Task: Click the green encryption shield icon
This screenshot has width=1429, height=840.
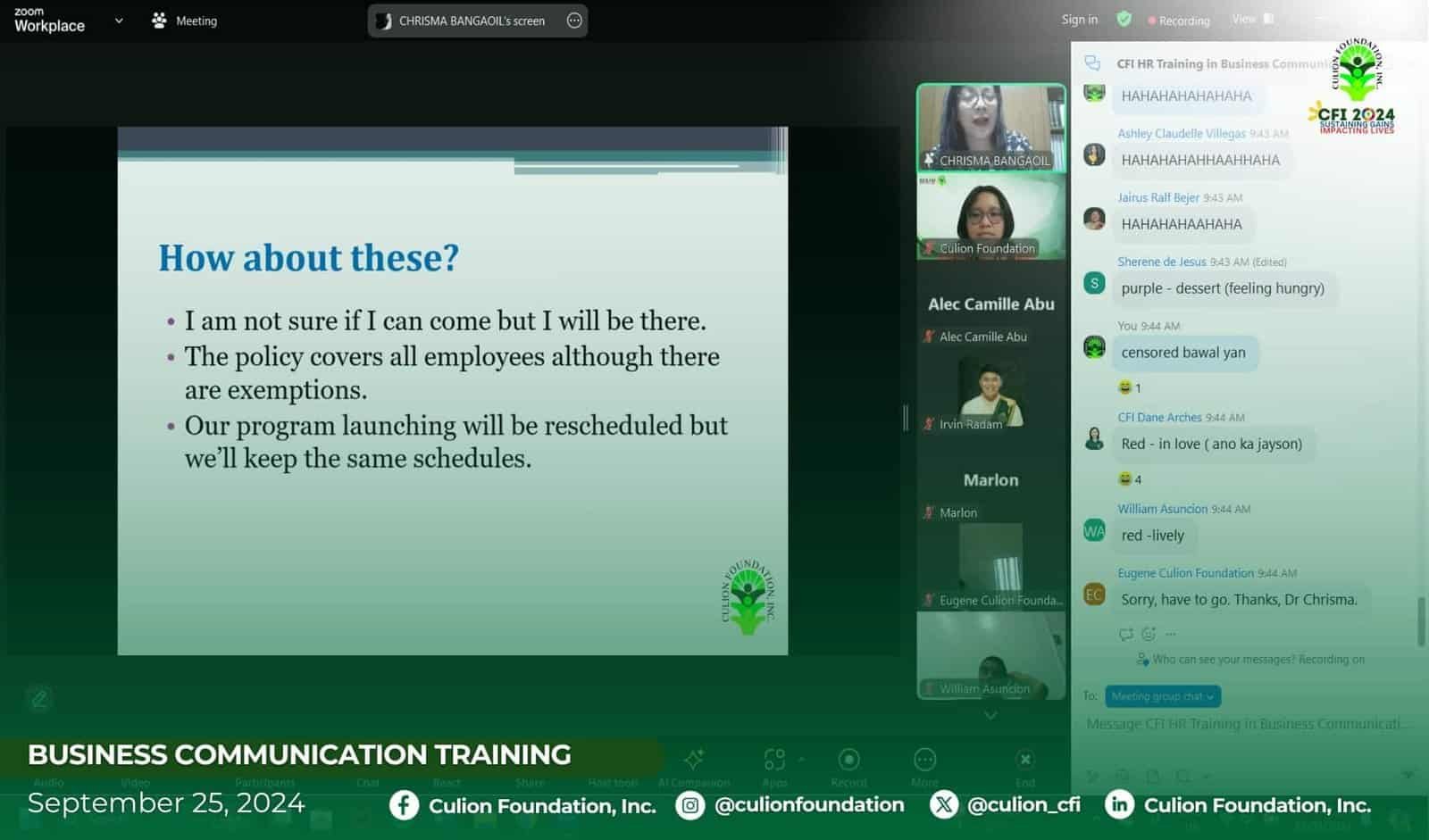Action: [1124, 19]
